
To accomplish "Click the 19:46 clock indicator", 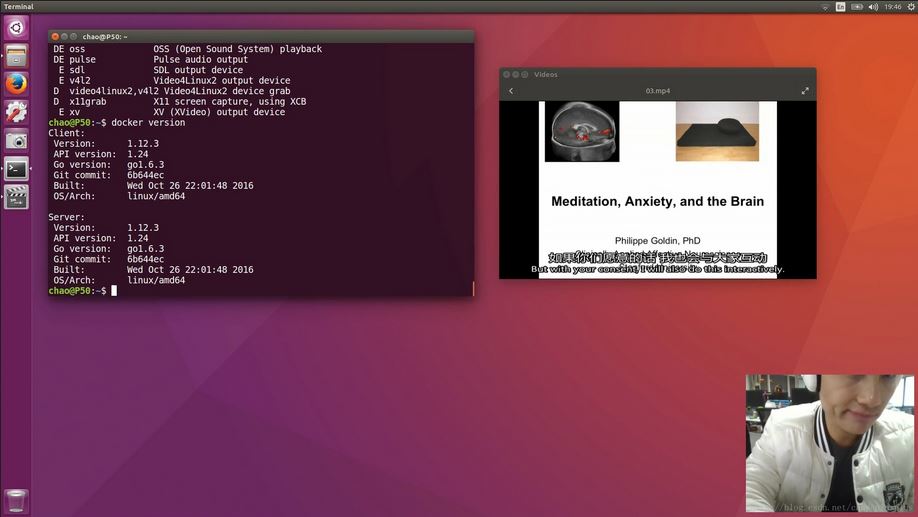I will pos(892,6).
